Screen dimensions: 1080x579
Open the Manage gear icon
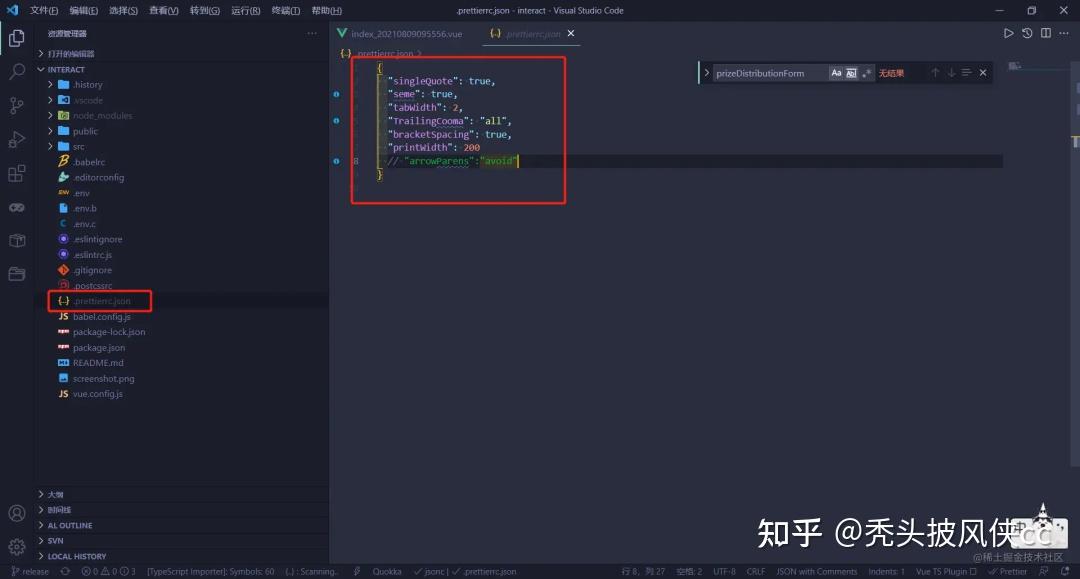click(17, 547)
